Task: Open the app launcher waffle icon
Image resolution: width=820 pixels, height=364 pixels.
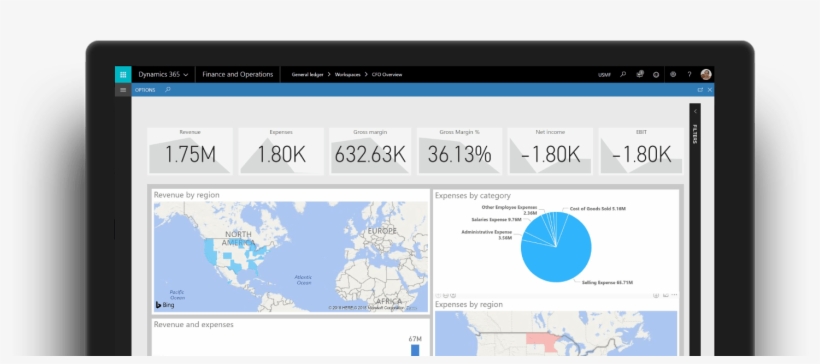Action: (x=123, y=74)
